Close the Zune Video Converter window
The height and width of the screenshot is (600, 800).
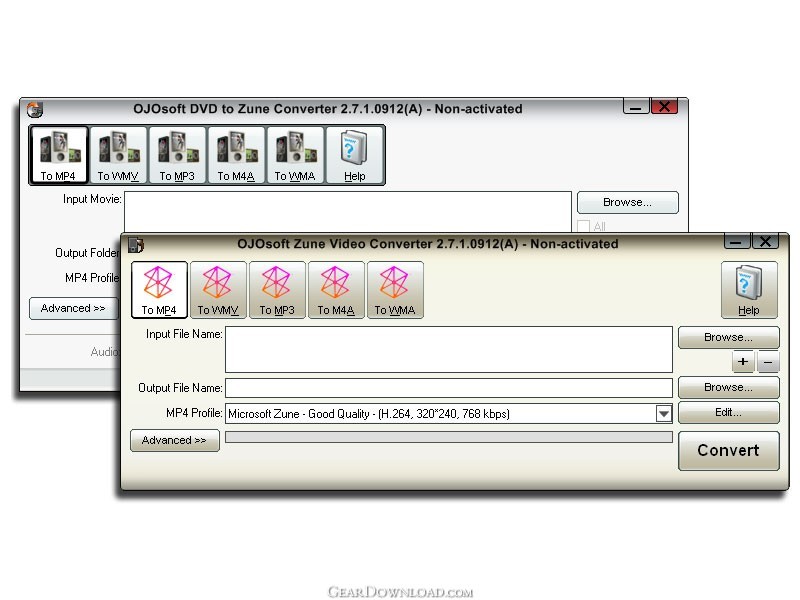765,242
